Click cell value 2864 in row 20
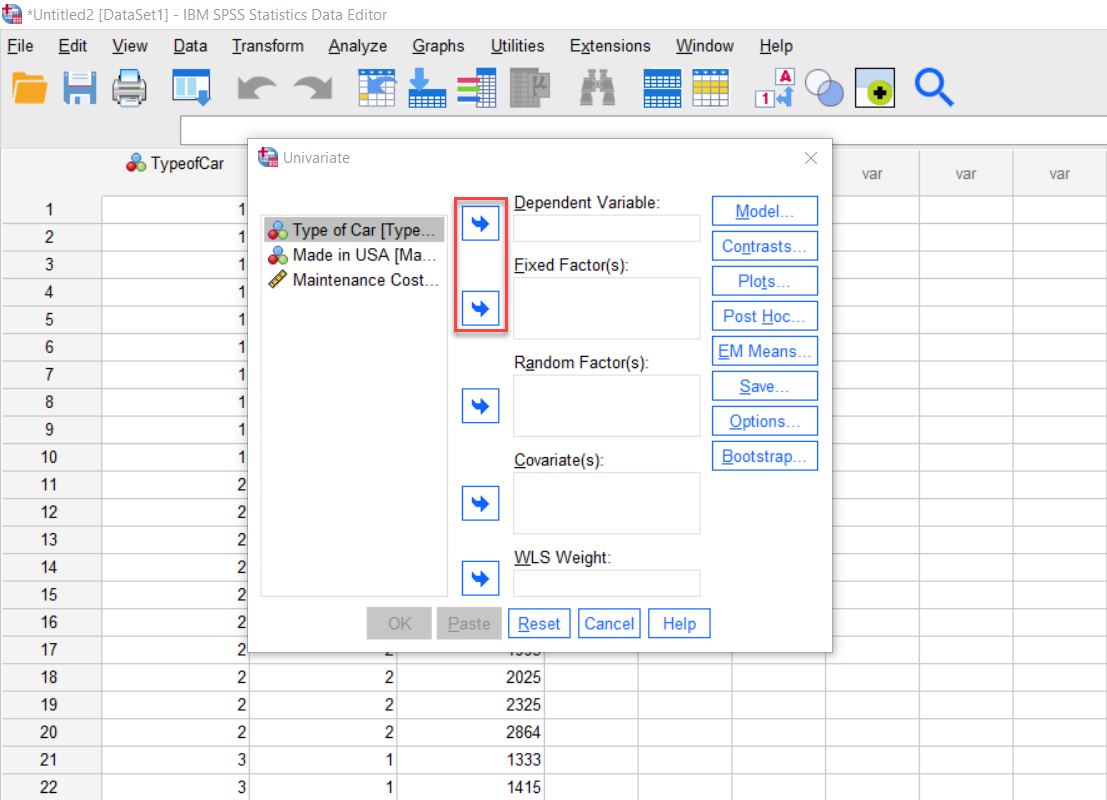The height and width of the screenshot is (800, 1107). 471,732
